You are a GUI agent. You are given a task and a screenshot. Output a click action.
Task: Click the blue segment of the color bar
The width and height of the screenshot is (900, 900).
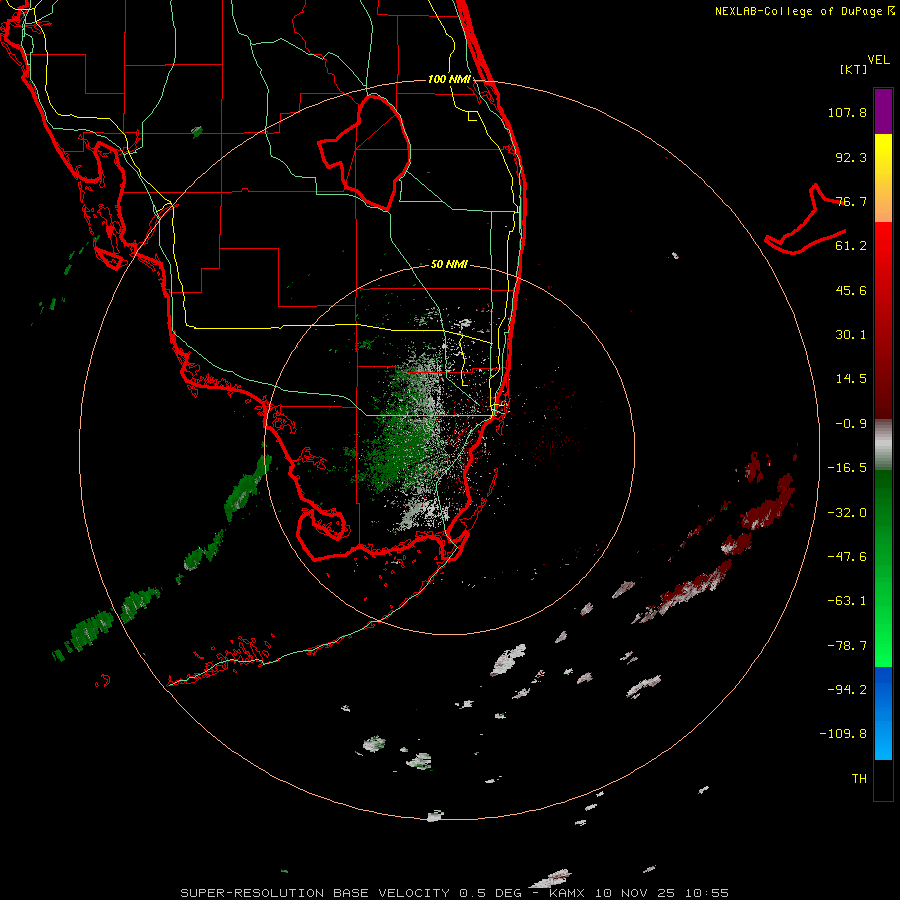click(x=883, y=713)
